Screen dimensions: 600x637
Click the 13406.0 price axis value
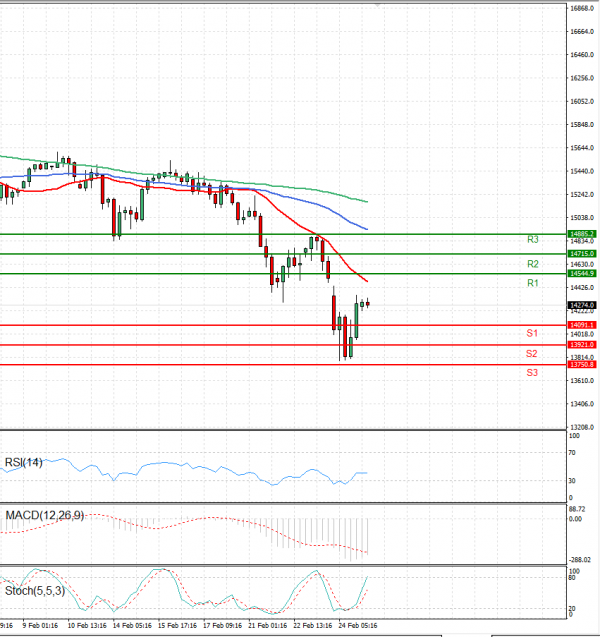582,404
